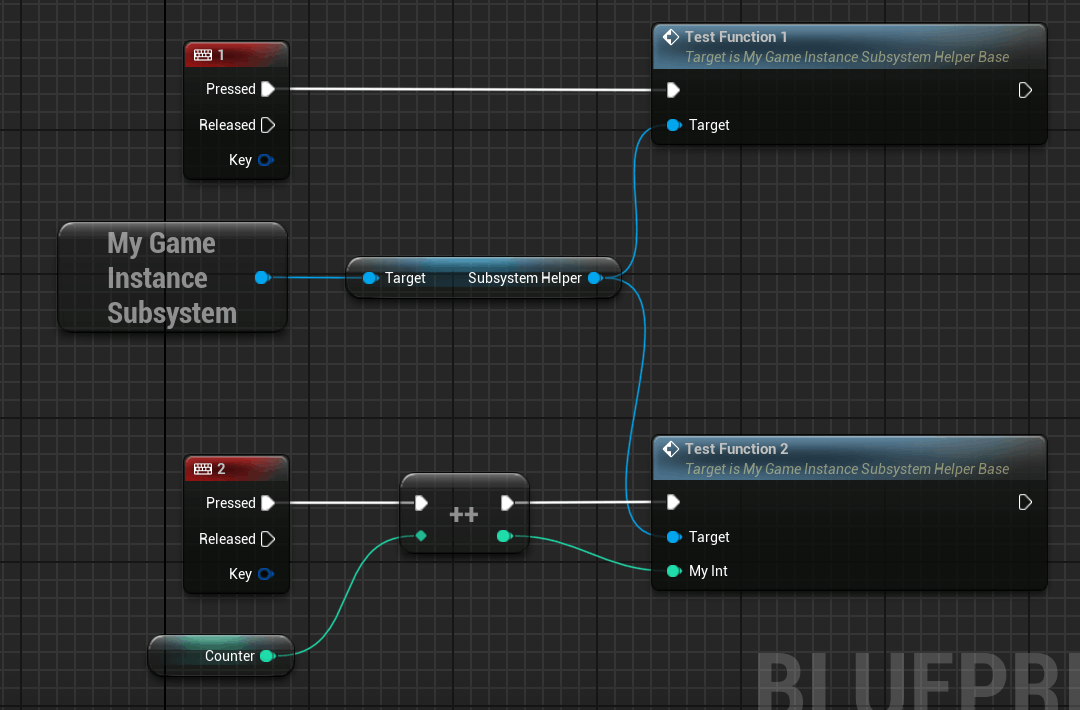
Task: Click Test Function 2 input exec pin
Action: tap(673, 502)
